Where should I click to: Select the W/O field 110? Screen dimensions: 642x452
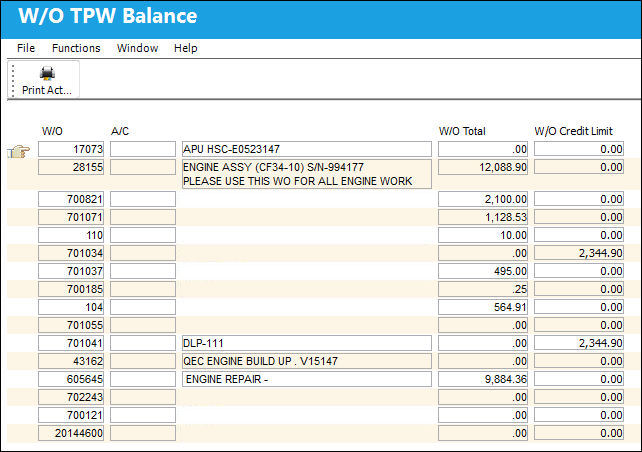71,235
